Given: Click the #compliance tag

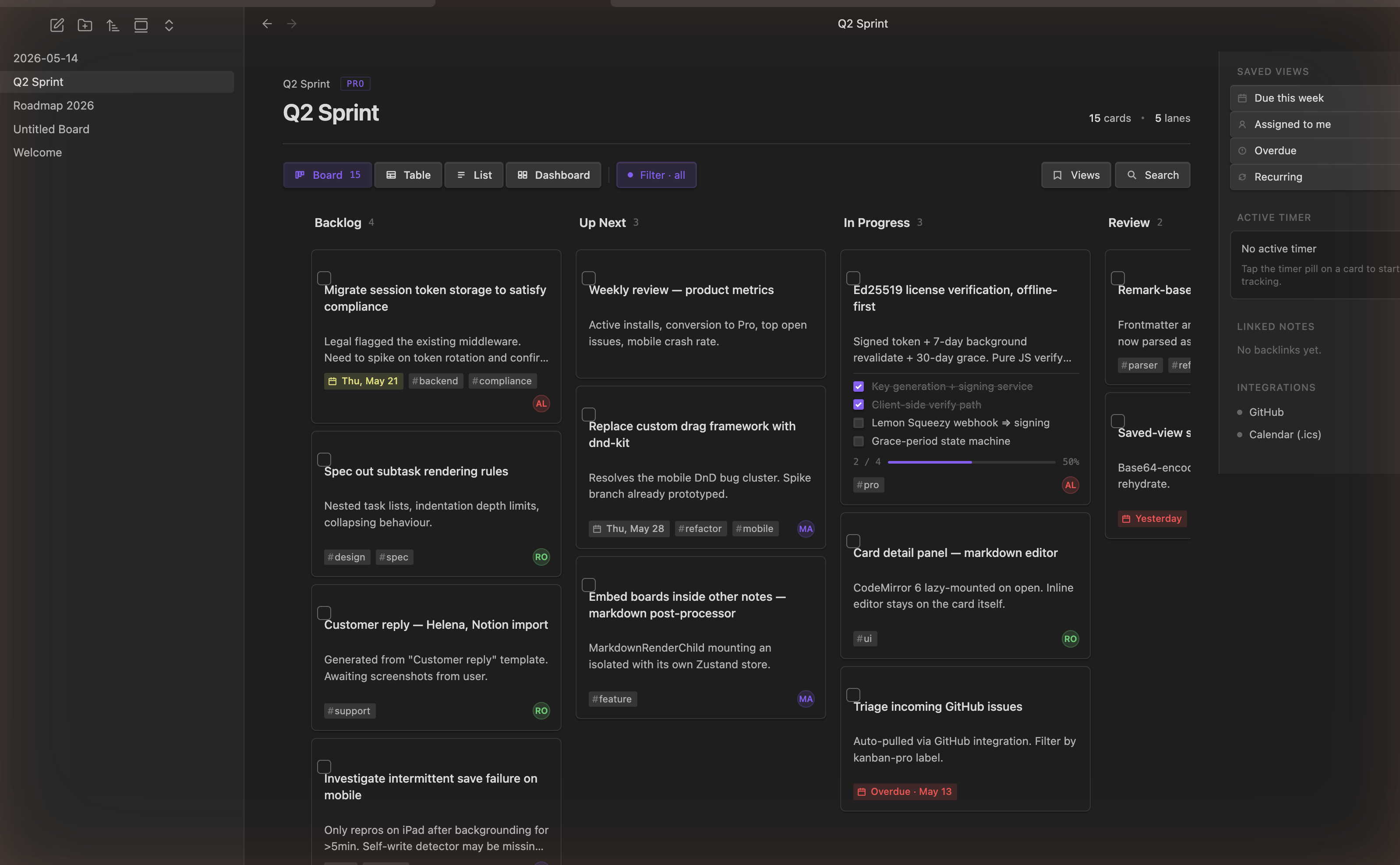Looking at the screenshot, I should coord(502,381).
